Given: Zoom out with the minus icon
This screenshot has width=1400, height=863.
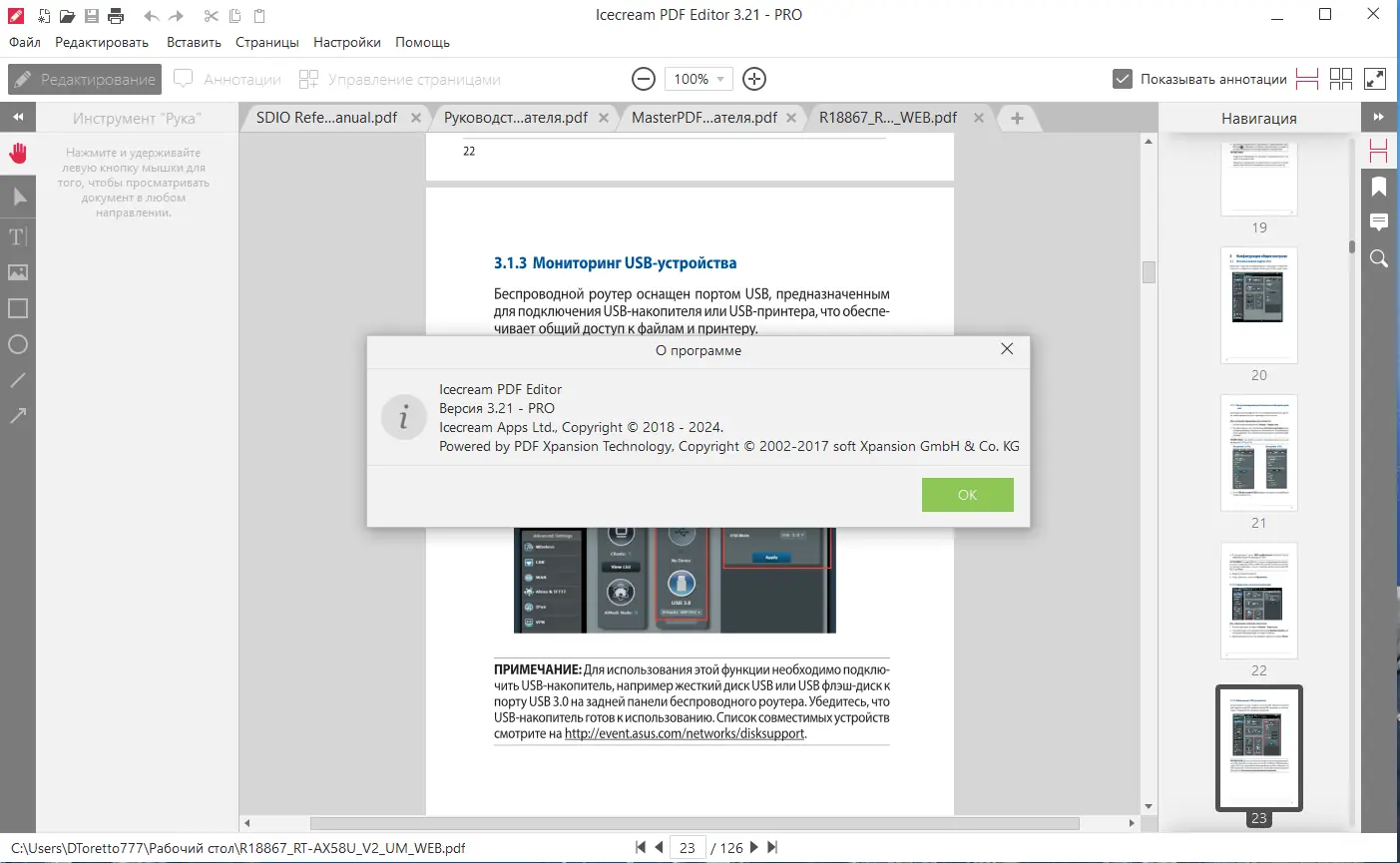Looking at the screenshot, I should pyautogui.click(x=645, y=79).
